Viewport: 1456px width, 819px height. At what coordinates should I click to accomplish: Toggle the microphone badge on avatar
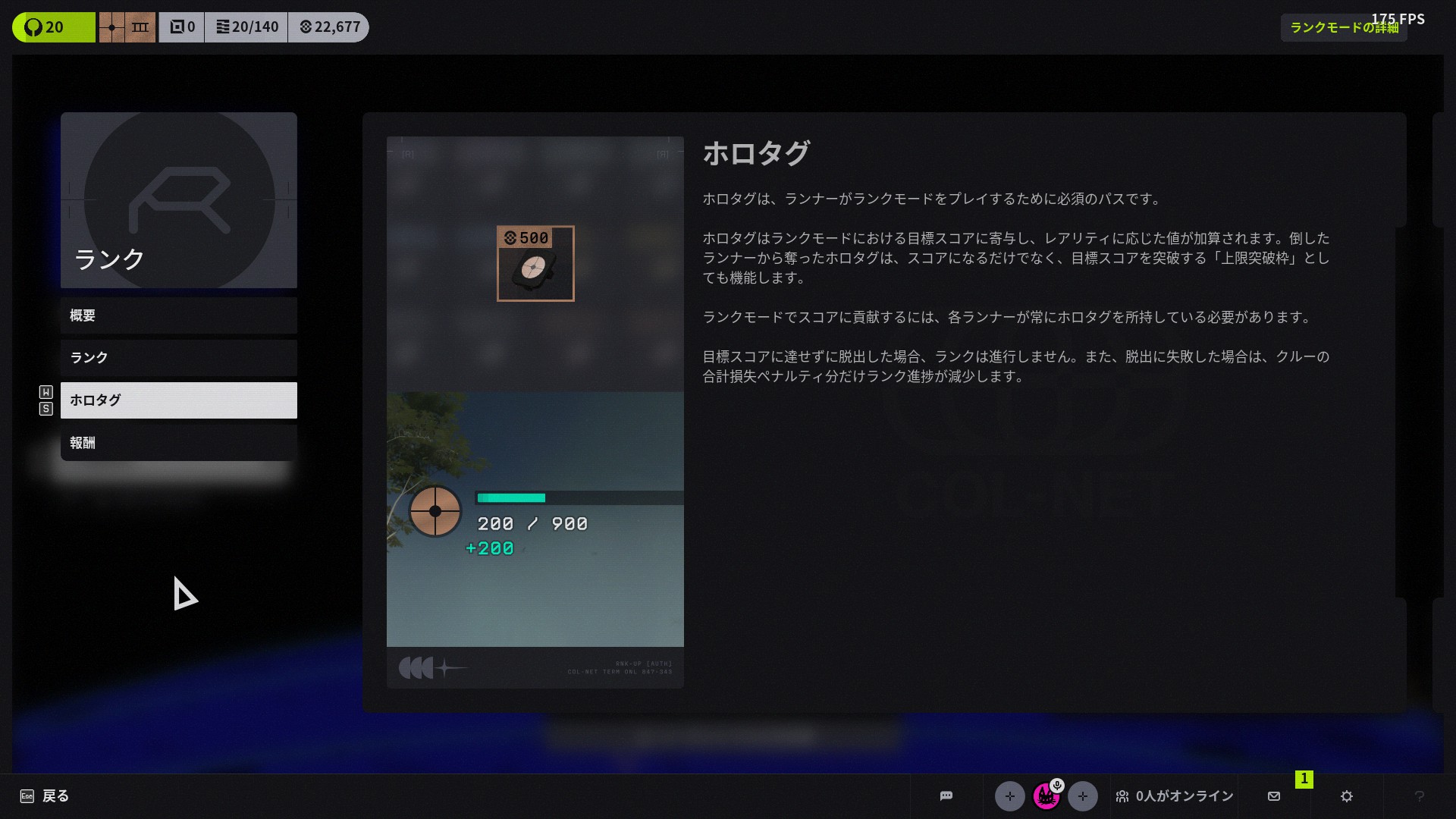point(1057,785)
